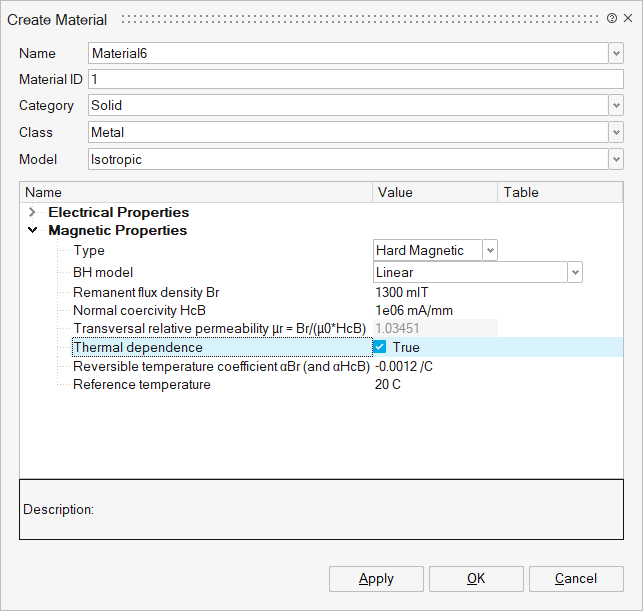Open the Category dropdown

(615, 106)
